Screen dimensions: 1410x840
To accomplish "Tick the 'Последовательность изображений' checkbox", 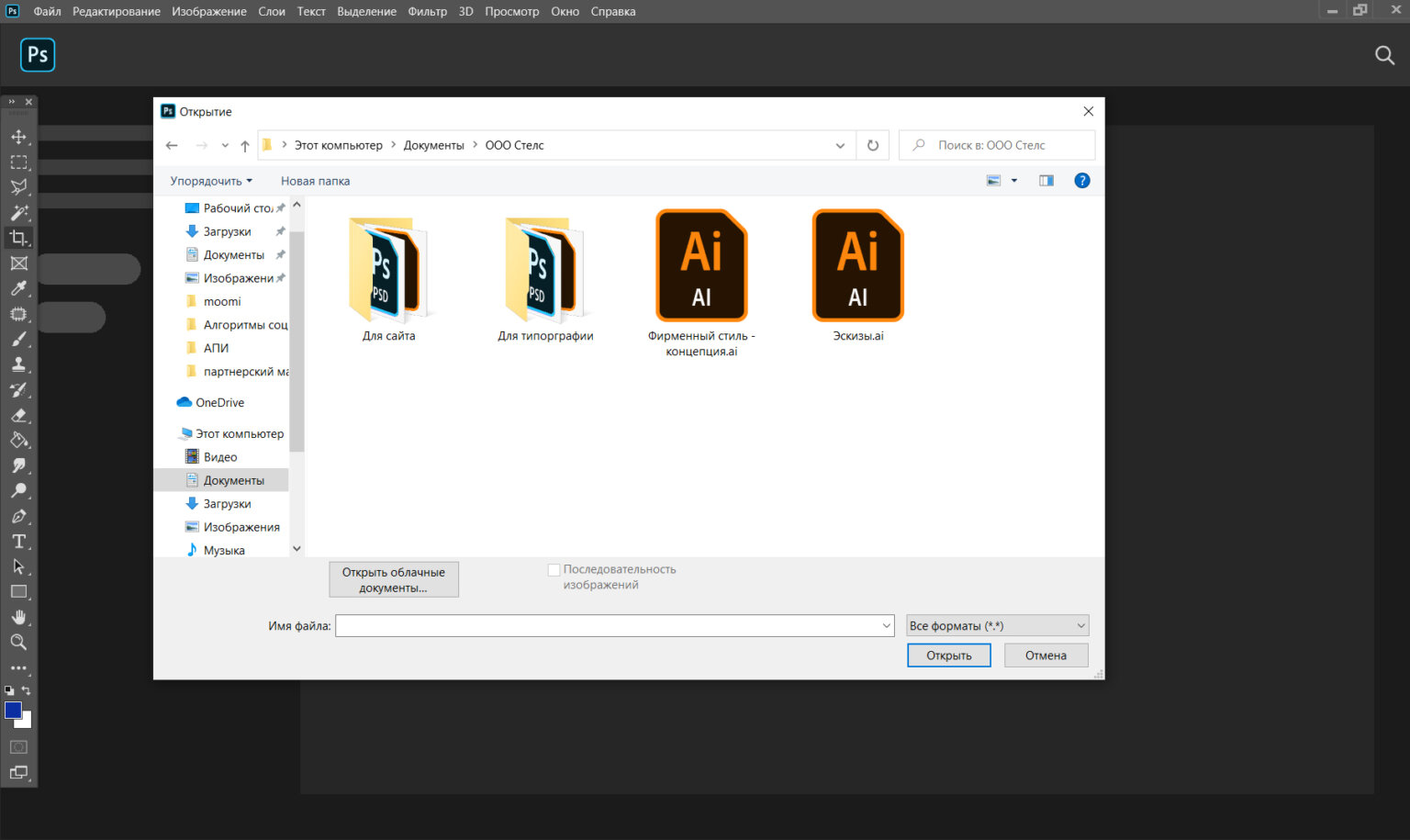I will point(554,570).
